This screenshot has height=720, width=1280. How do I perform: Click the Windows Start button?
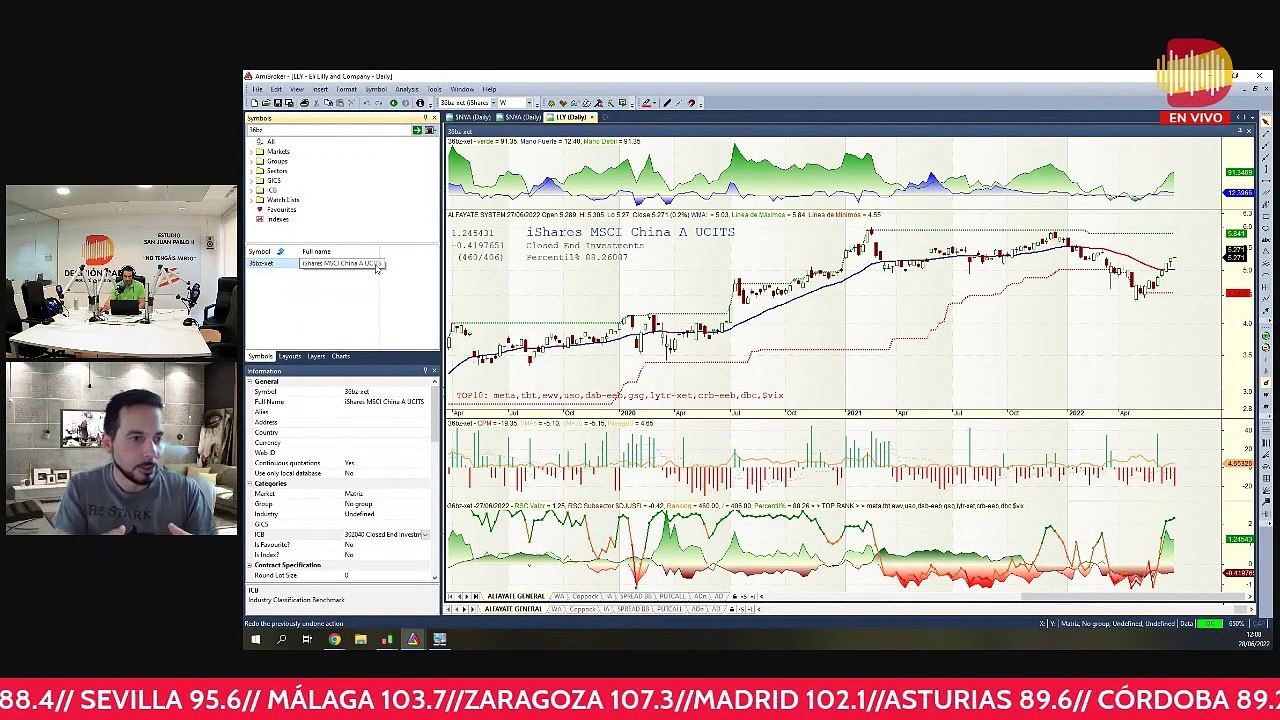(x=255, y=639)
